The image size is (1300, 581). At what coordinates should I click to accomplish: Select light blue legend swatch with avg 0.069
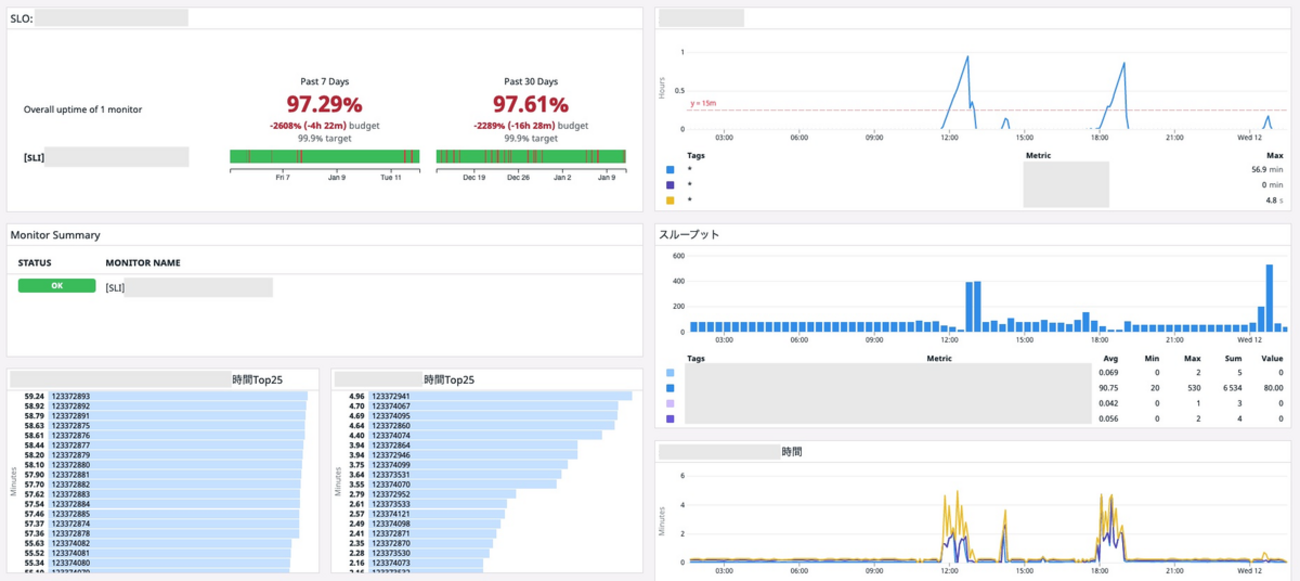point(670,373)
